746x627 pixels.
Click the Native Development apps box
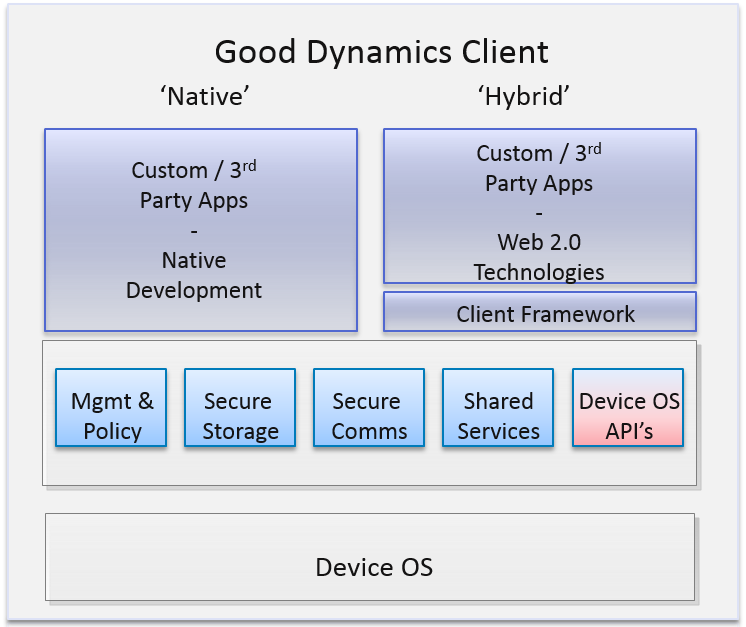[201, 230]
